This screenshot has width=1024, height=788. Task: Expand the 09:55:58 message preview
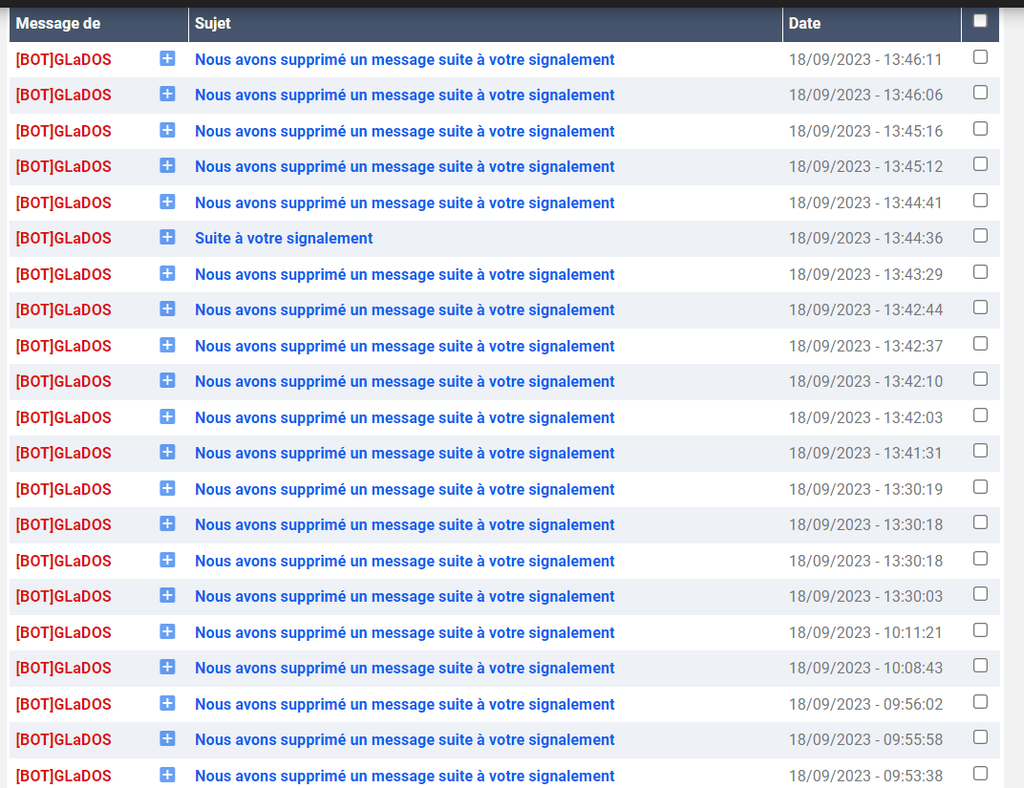(167, 738)
